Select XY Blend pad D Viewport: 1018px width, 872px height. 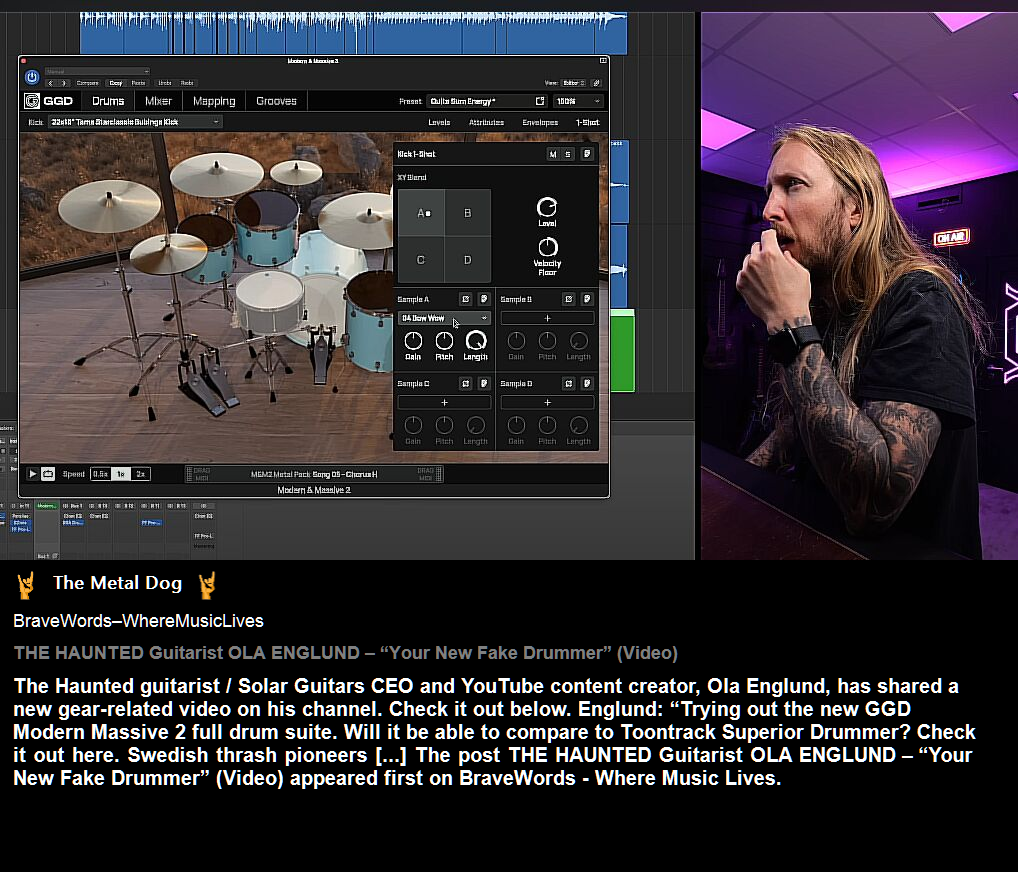[x=468, y=260]
